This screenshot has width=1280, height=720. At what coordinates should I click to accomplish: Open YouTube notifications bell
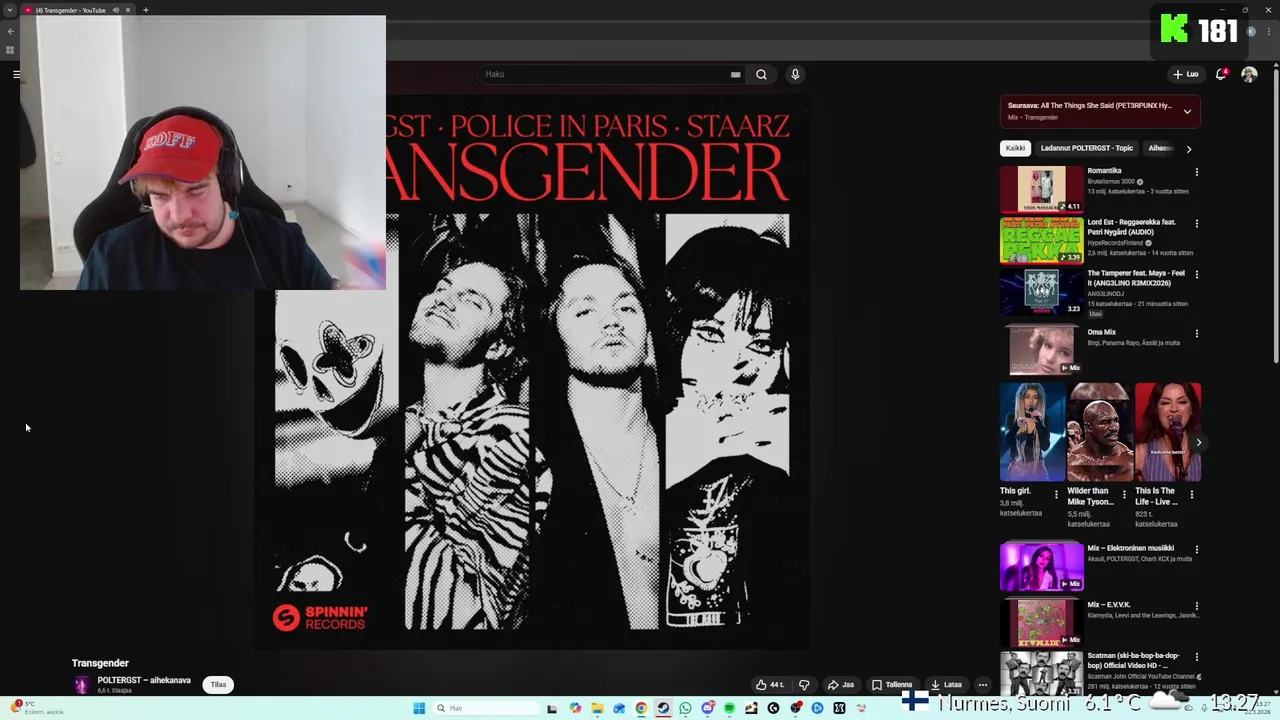point(1221,74)
